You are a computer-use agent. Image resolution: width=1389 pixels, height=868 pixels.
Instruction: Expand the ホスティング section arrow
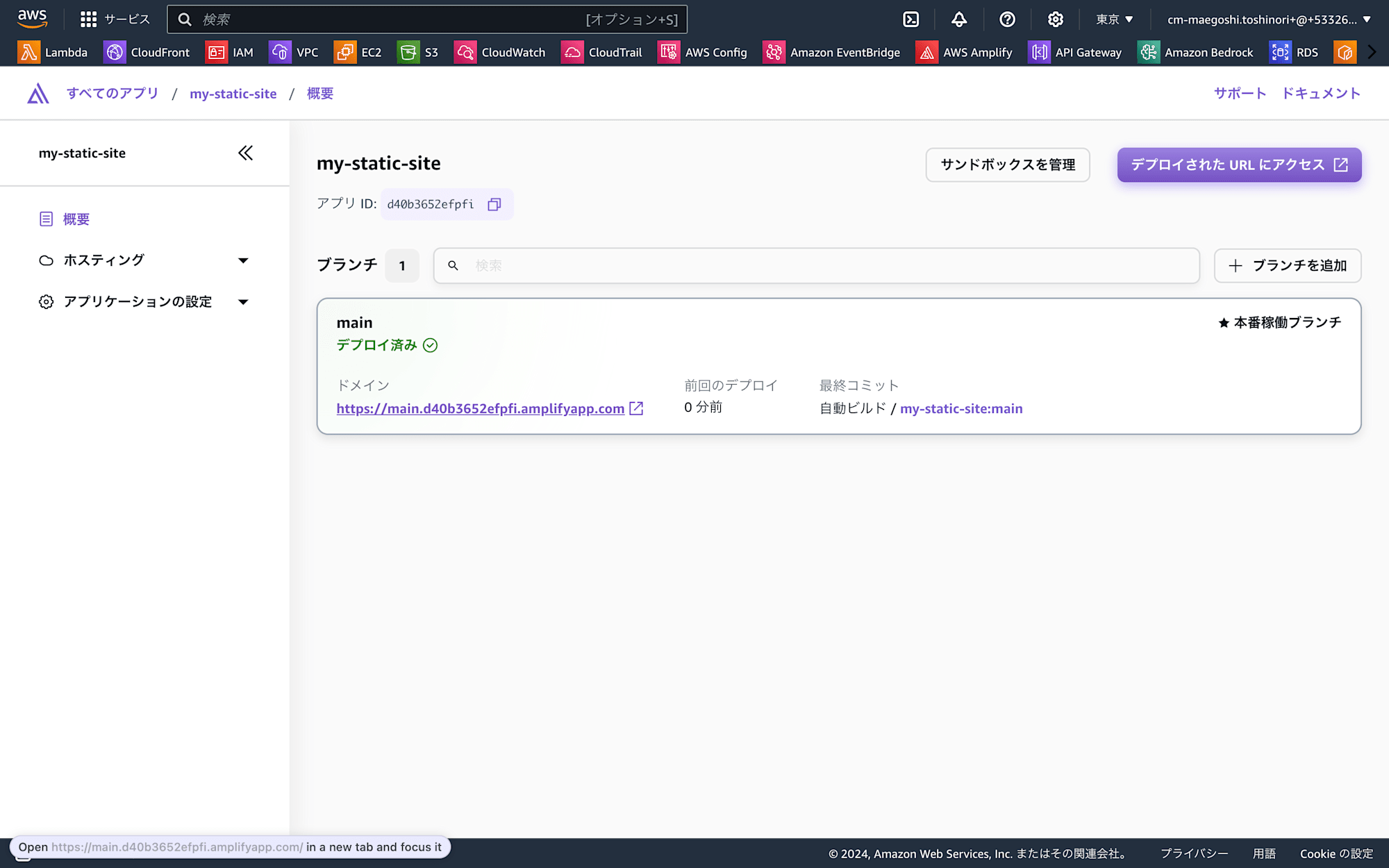pos(243,260)
